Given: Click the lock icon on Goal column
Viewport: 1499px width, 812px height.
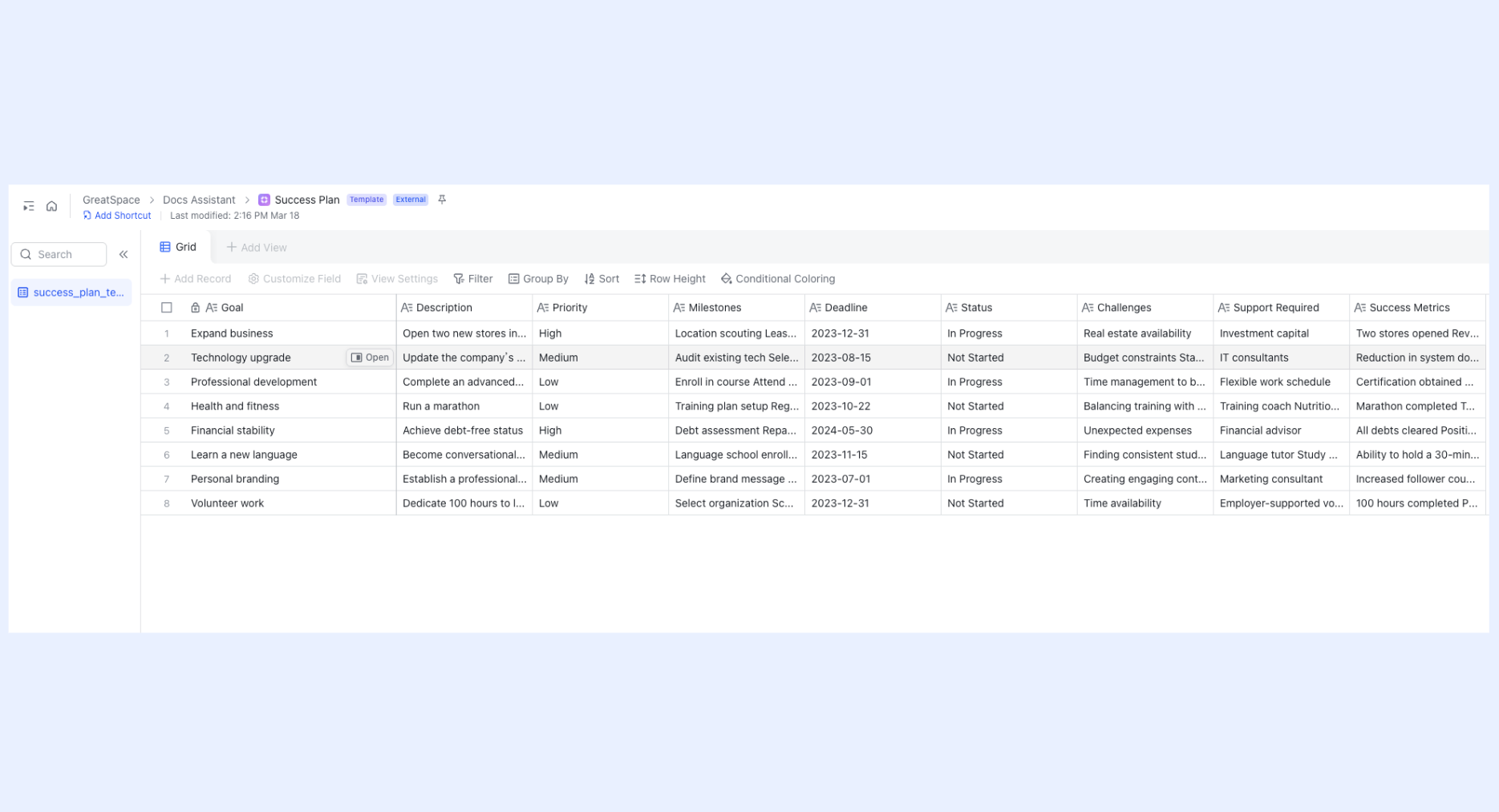Looking at the screenshot, I should click(x=195, y=308).
